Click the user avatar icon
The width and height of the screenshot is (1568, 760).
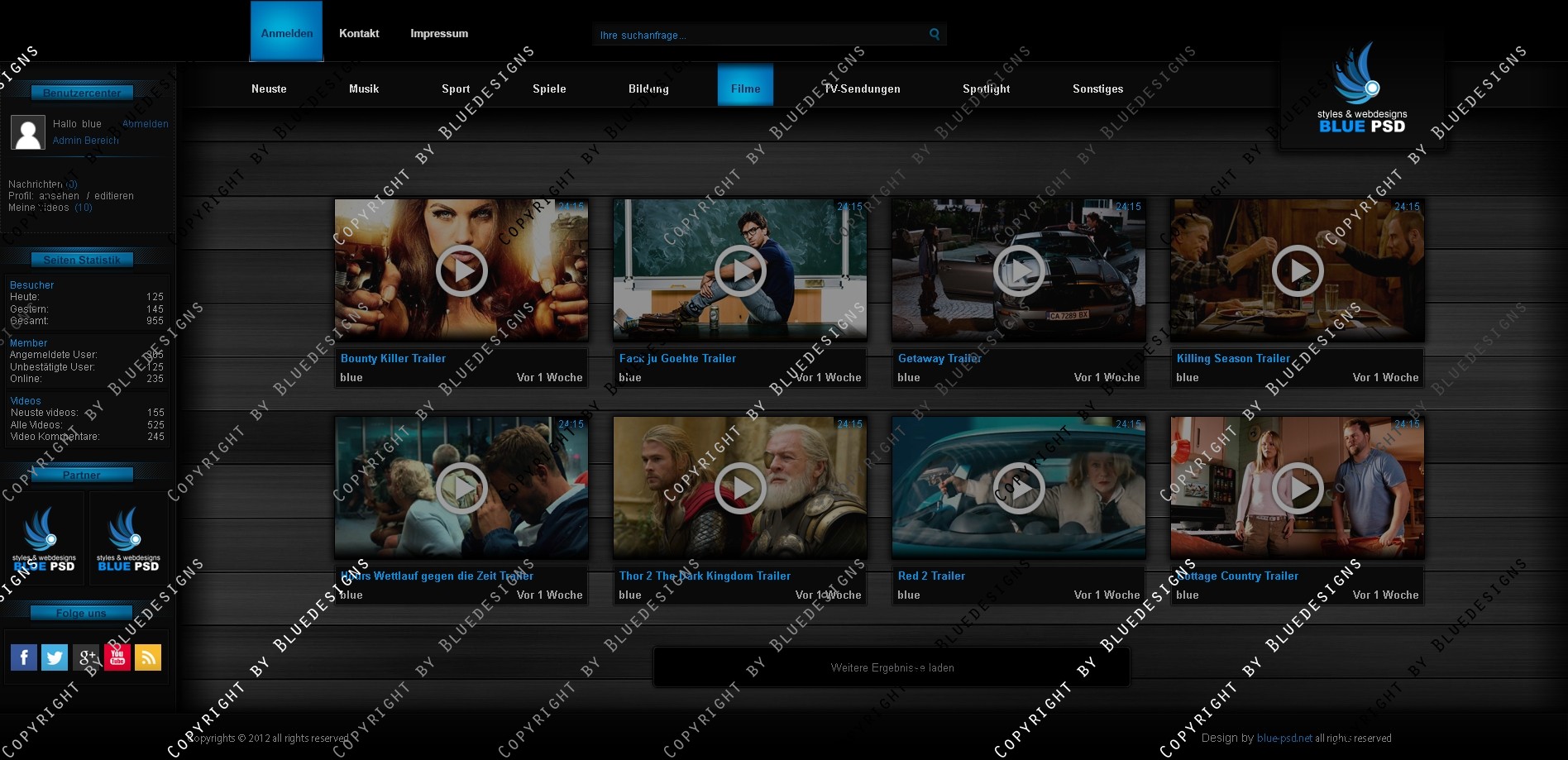[27, 132]
